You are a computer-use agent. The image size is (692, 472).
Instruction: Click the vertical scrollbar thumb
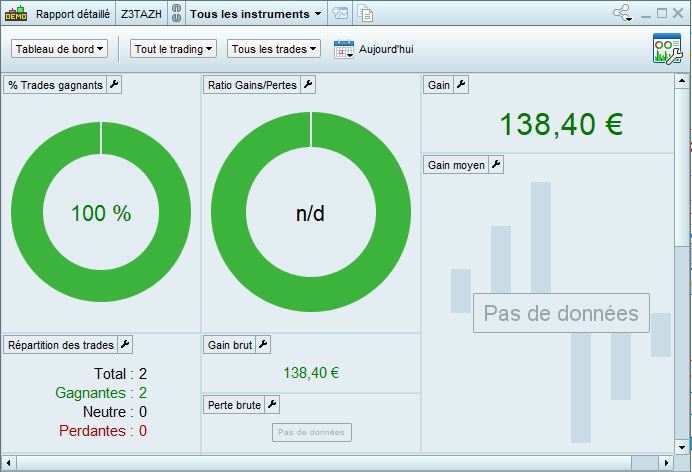(681, 168)
